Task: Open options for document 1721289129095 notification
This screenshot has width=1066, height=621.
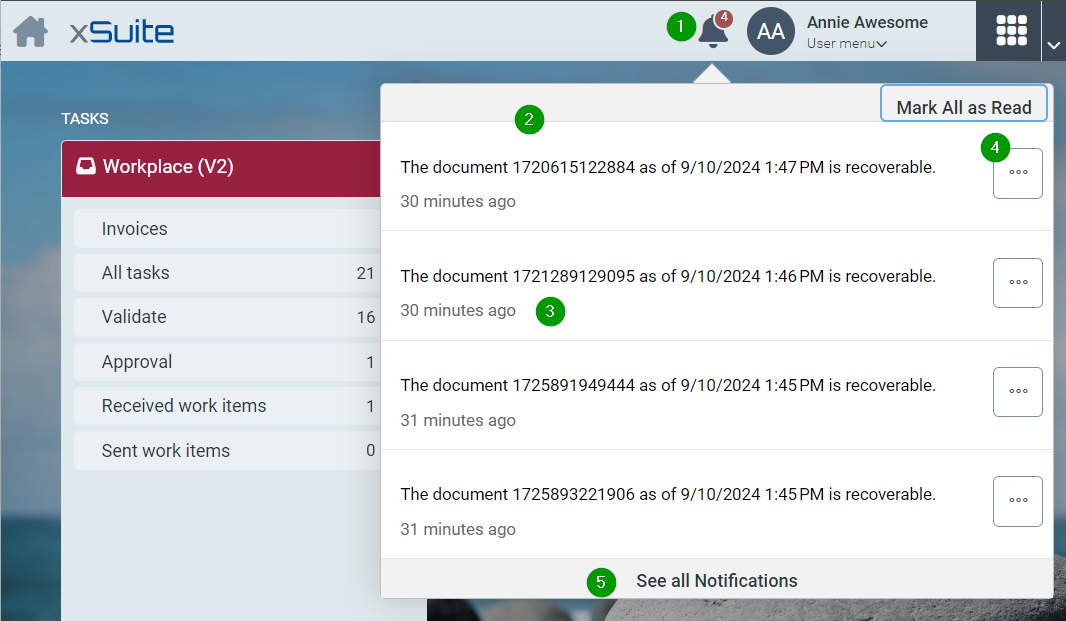Action: click(x=1017, y=283)
